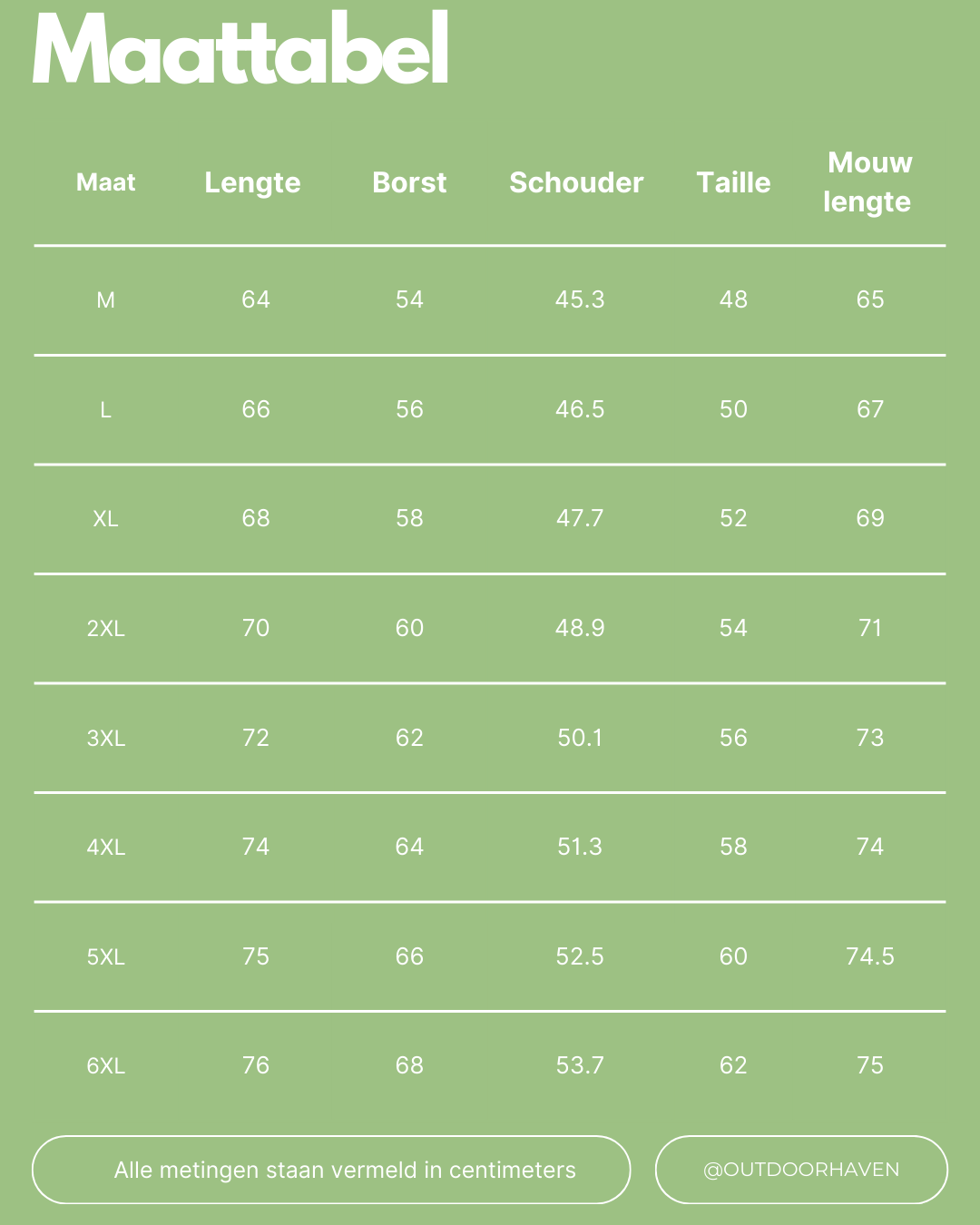Select the 2XL size row label

tap(106, 628)
